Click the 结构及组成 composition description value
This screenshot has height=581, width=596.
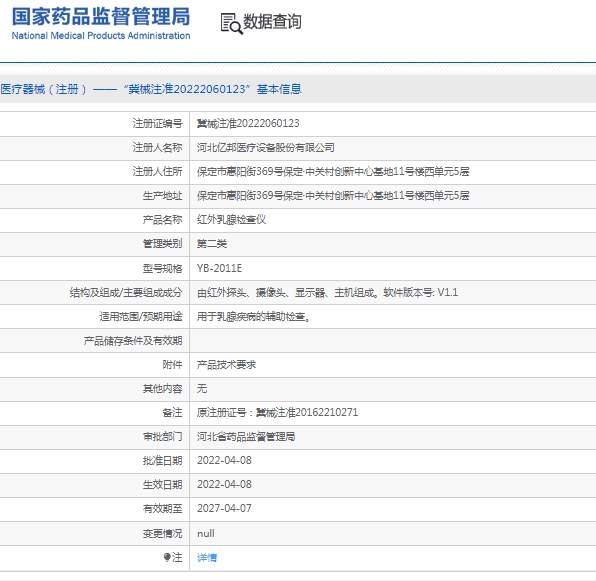[x=327, y=292]
